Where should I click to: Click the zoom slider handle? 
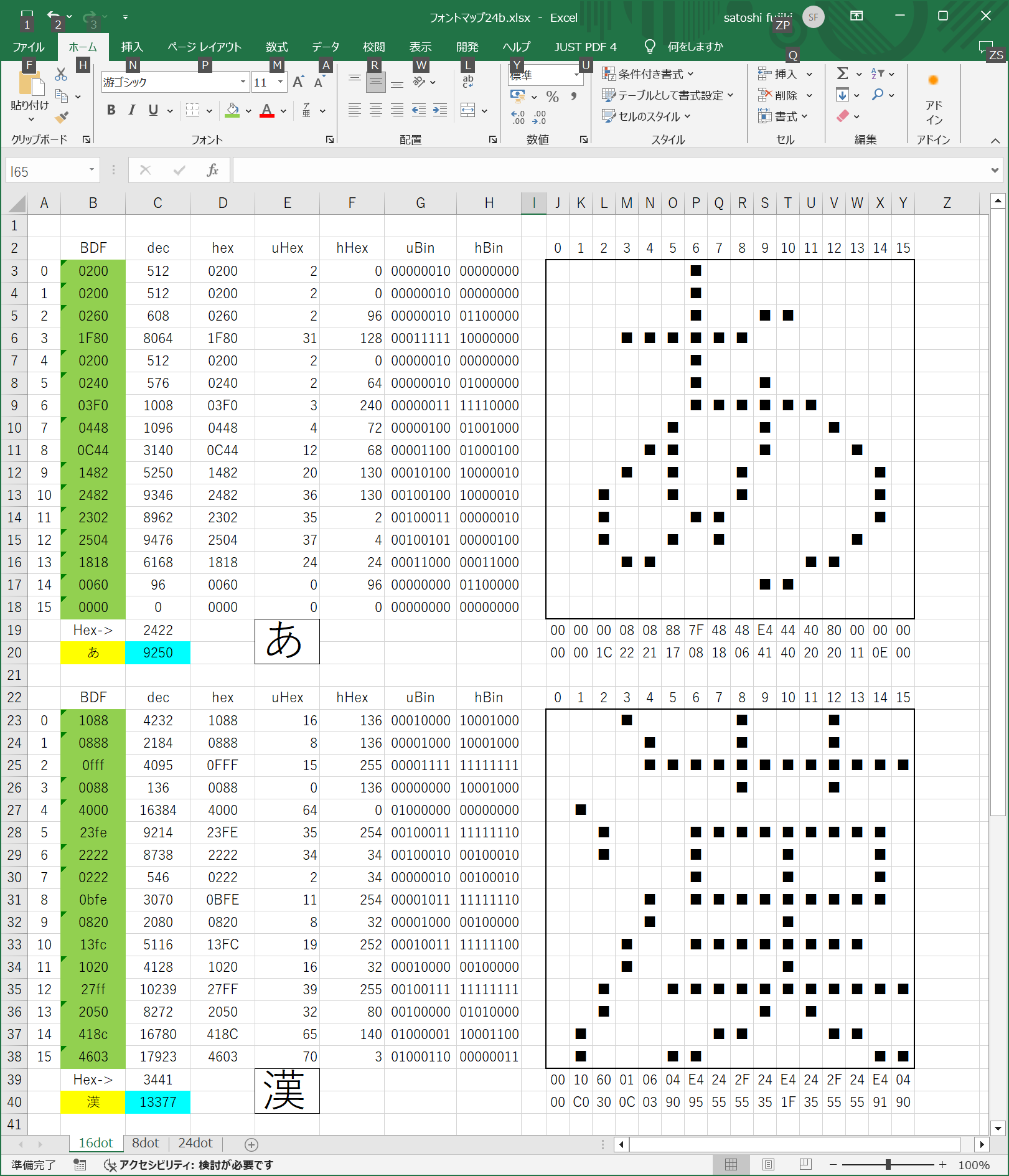tap(888, 1164)
